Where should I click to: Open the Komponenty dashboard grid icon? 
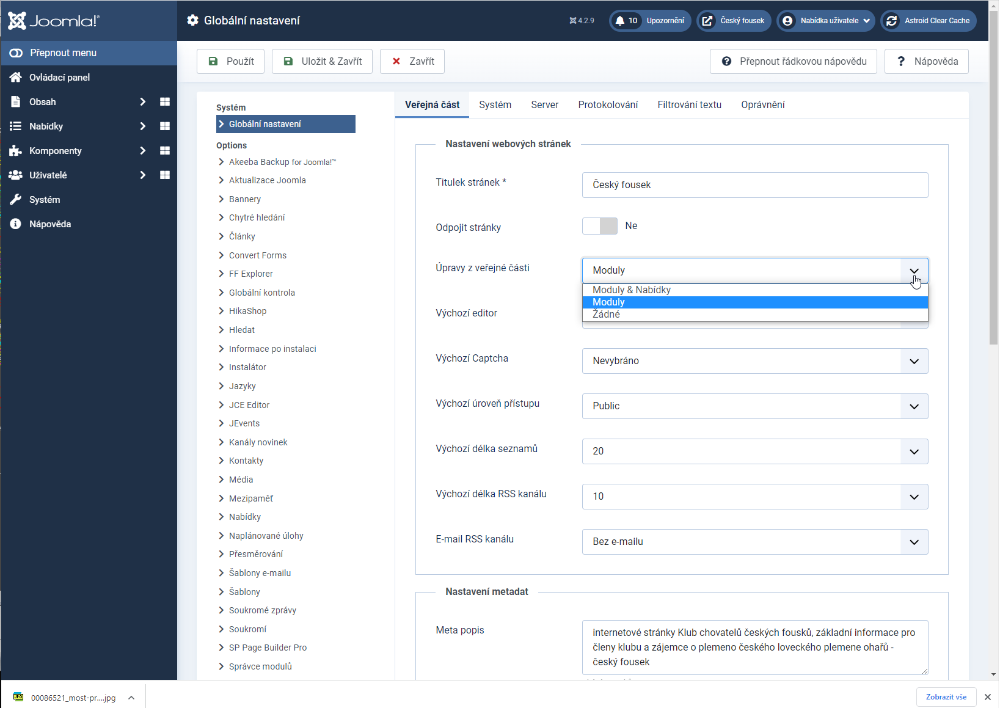[x=165, y=151]
